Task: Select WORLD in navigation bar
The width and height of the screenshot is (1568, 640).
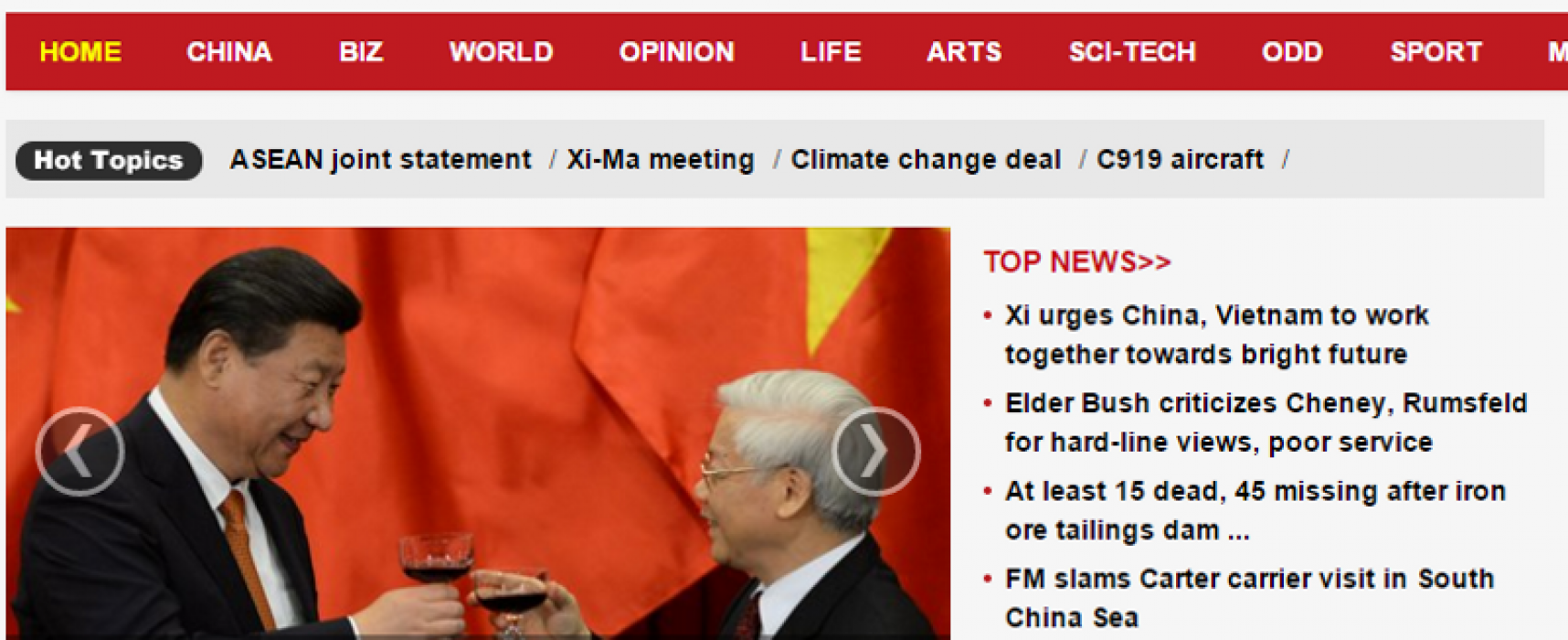Action: 501,52
